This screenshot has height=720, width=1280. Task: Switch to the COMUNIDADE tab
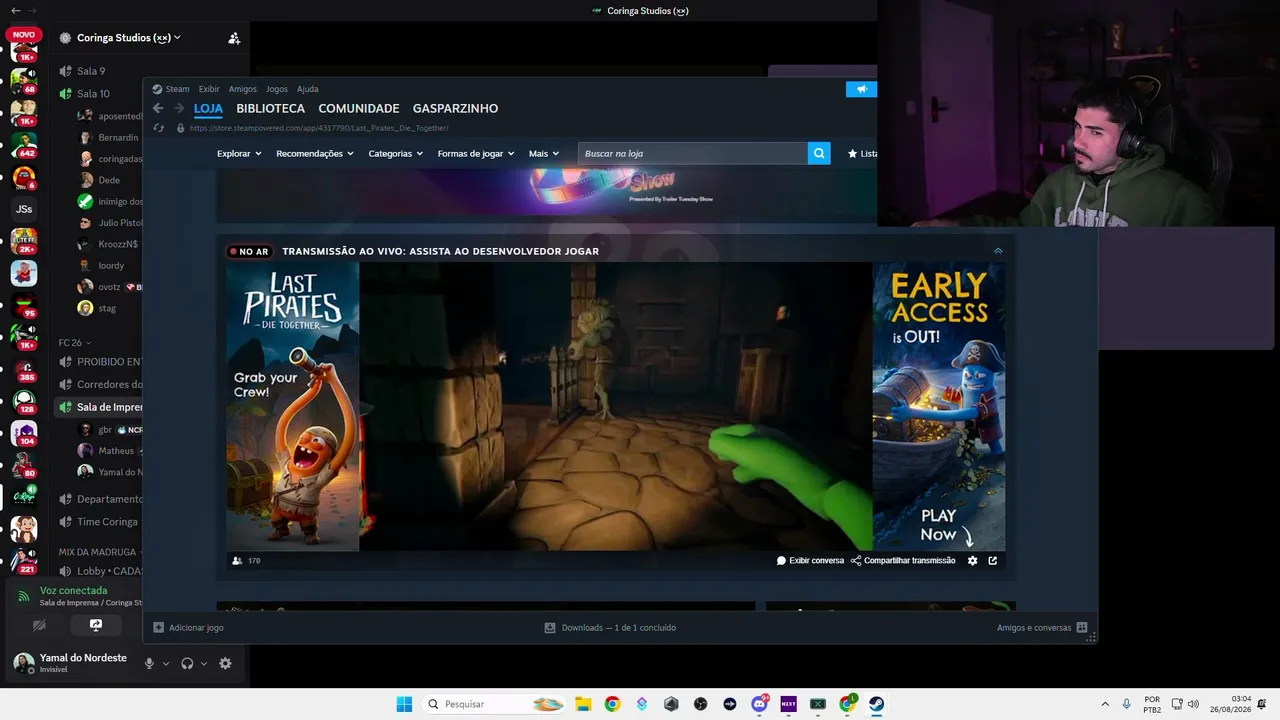(x=359, y=108)
